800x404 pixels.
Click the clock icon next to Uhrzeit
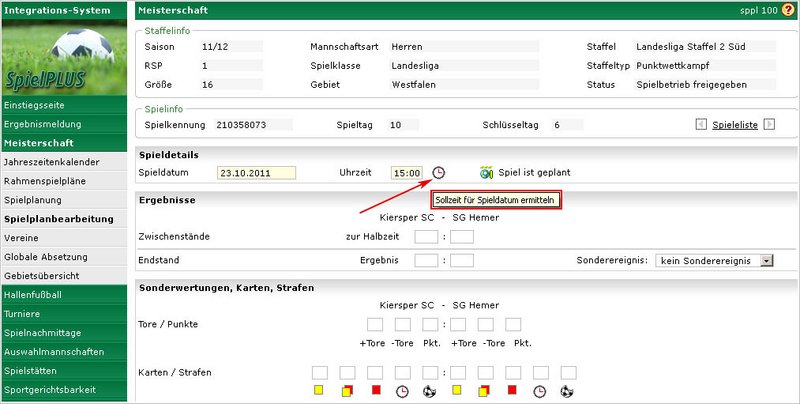[438, 172]
